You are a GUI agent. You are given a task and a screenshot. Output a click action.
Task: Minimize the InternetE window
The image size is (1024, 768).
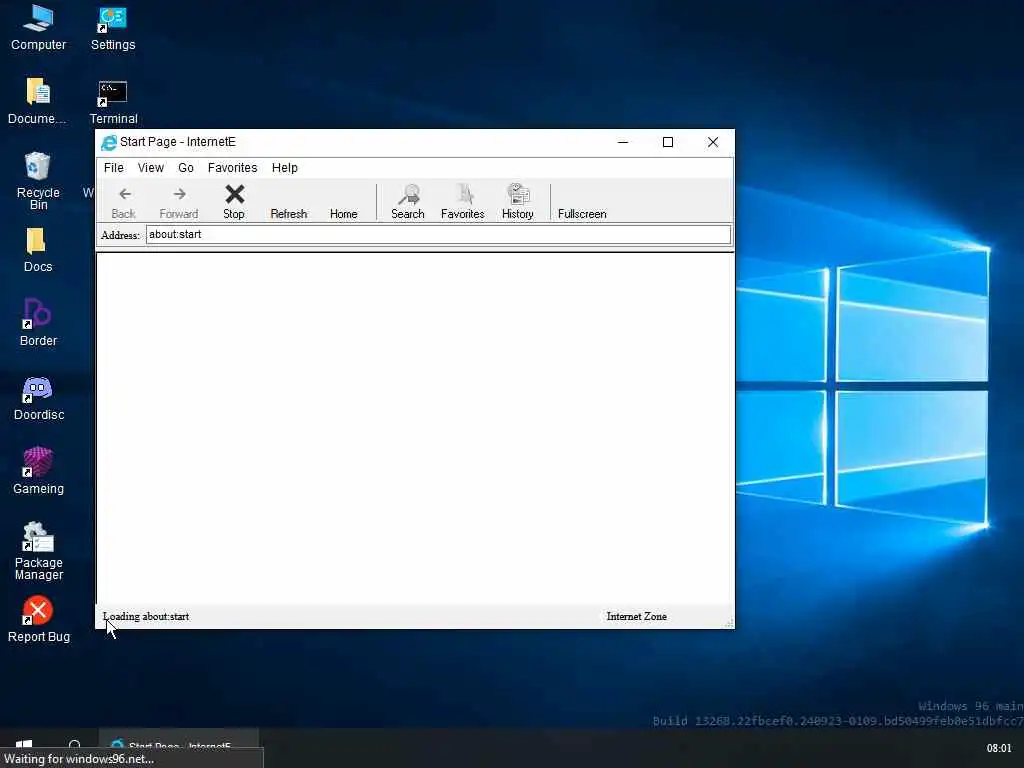623,142
